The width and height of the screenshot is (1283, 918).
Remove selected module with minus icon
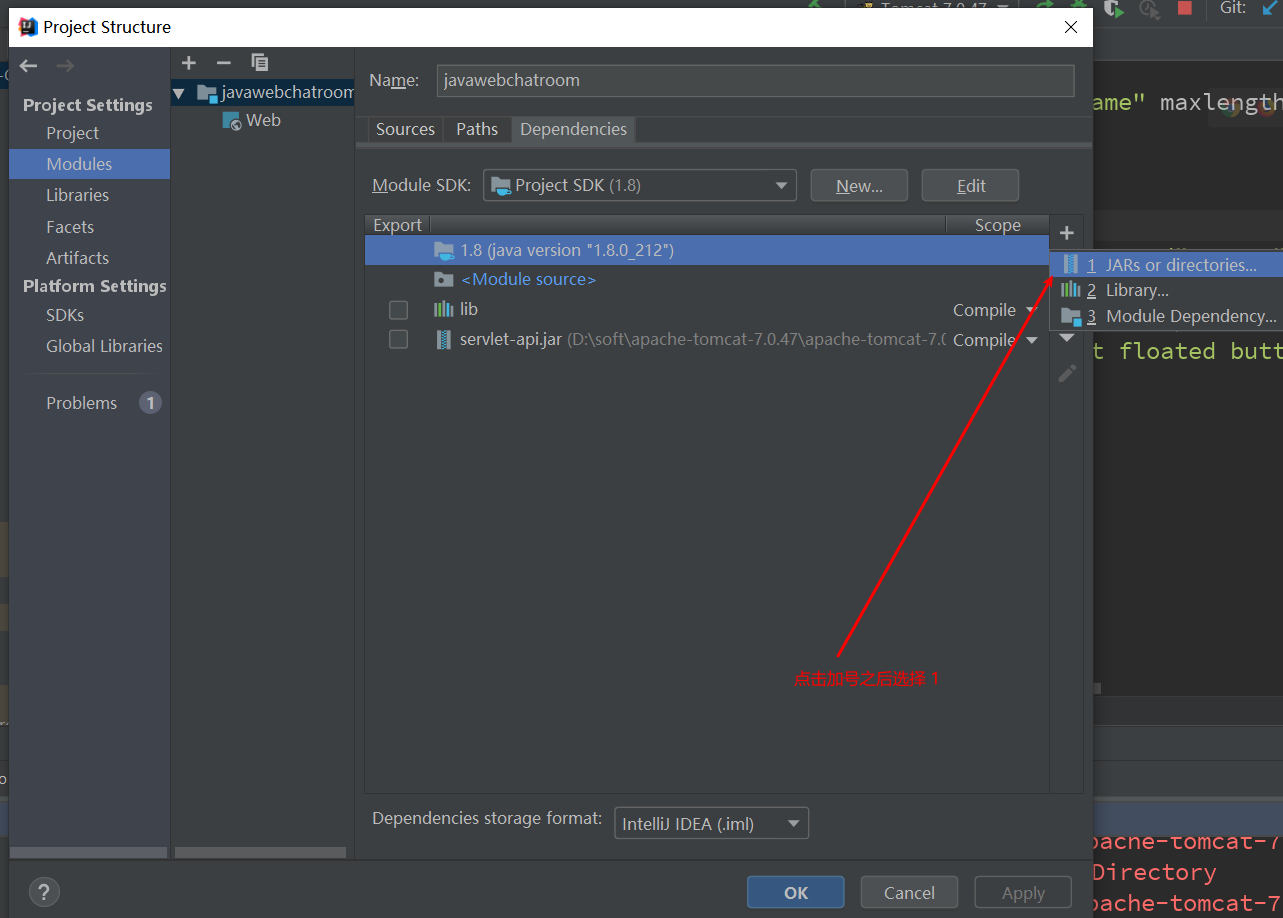point(224,63)
